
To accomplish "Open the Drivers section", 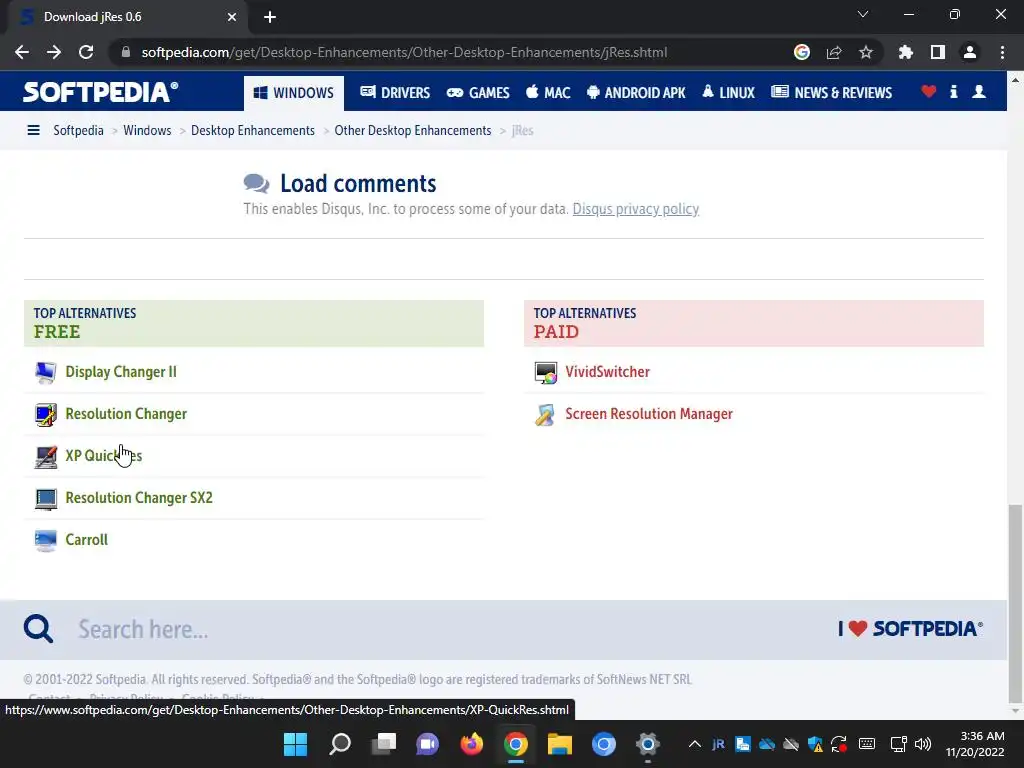I will [395, 93].
